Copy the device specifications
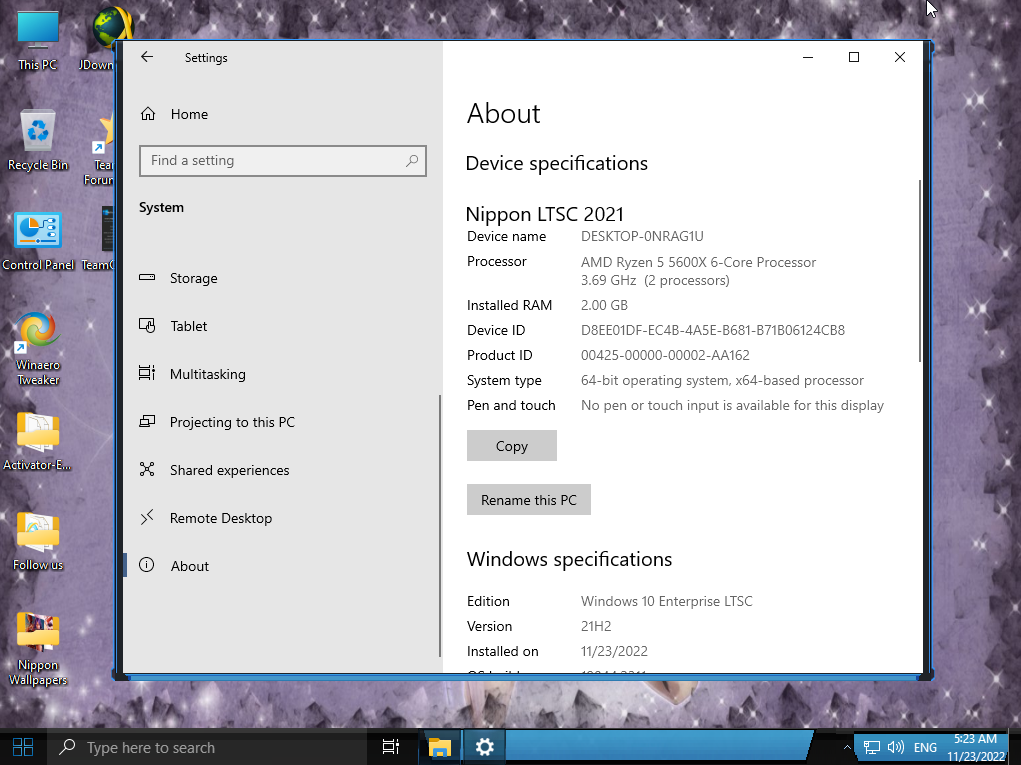Image resolution: width=1021 pixels, height=765 pixels. [511, 446]
